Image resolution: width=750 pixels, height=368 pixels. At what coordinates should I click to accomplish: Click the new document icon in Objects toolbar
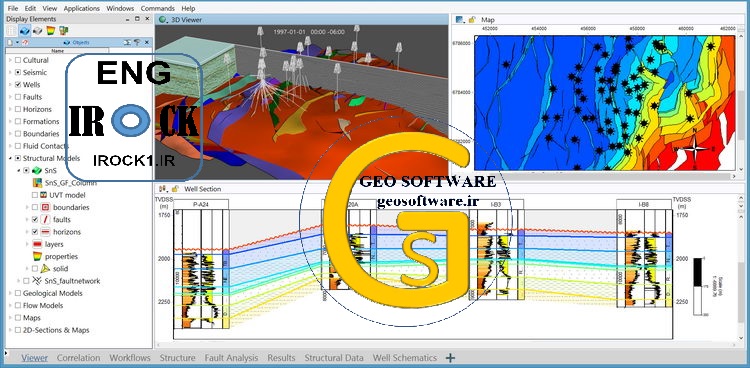[10, 43]
